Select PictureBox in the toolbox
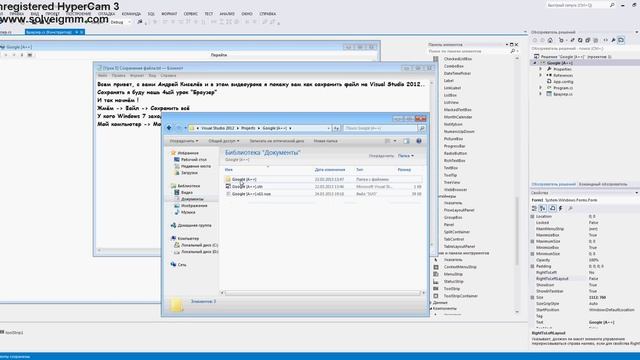The width and height of the screenshot is (640, 360). 453,139
